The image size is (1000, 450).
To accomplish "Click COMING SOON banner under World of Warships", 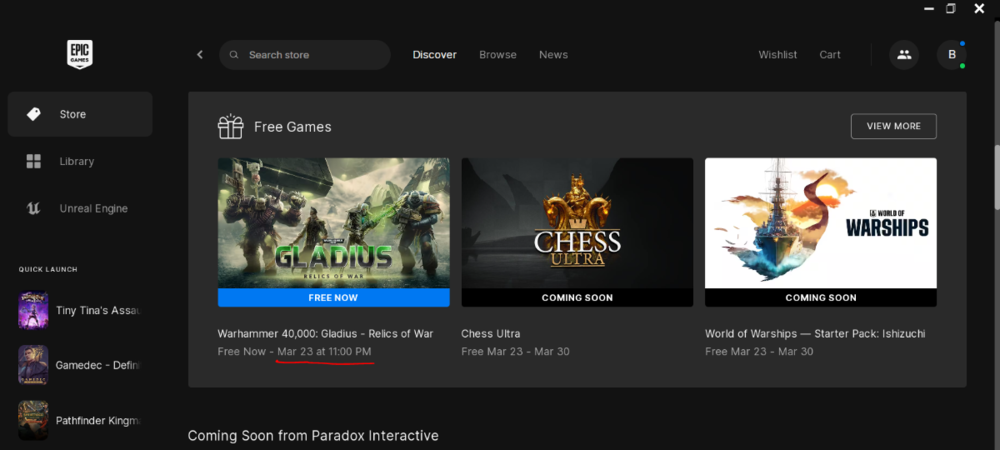I will [x=821, y=298].
